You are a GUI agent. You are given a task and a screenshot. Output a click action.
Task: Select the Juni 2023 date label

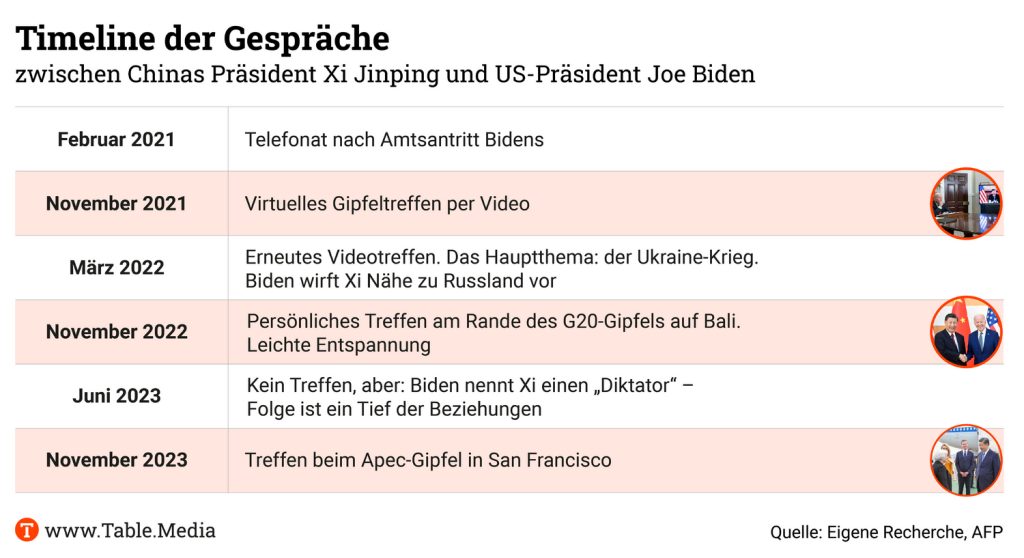click(116, 396)
